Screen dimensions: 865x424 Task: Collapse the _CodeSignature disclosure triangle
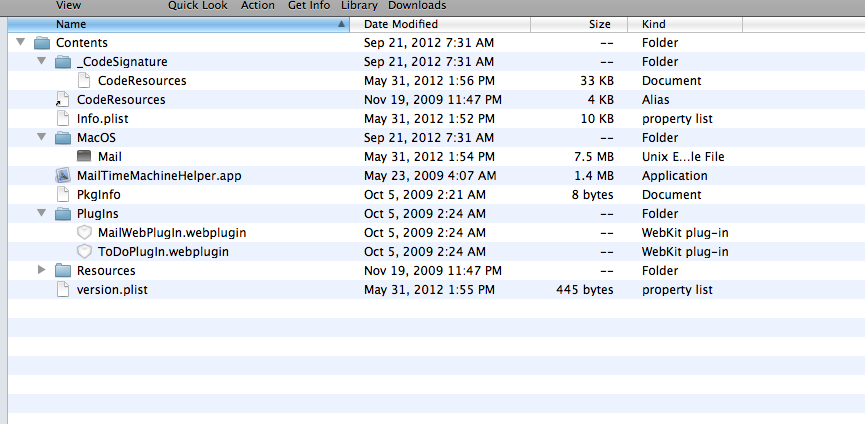coord(42,61)
